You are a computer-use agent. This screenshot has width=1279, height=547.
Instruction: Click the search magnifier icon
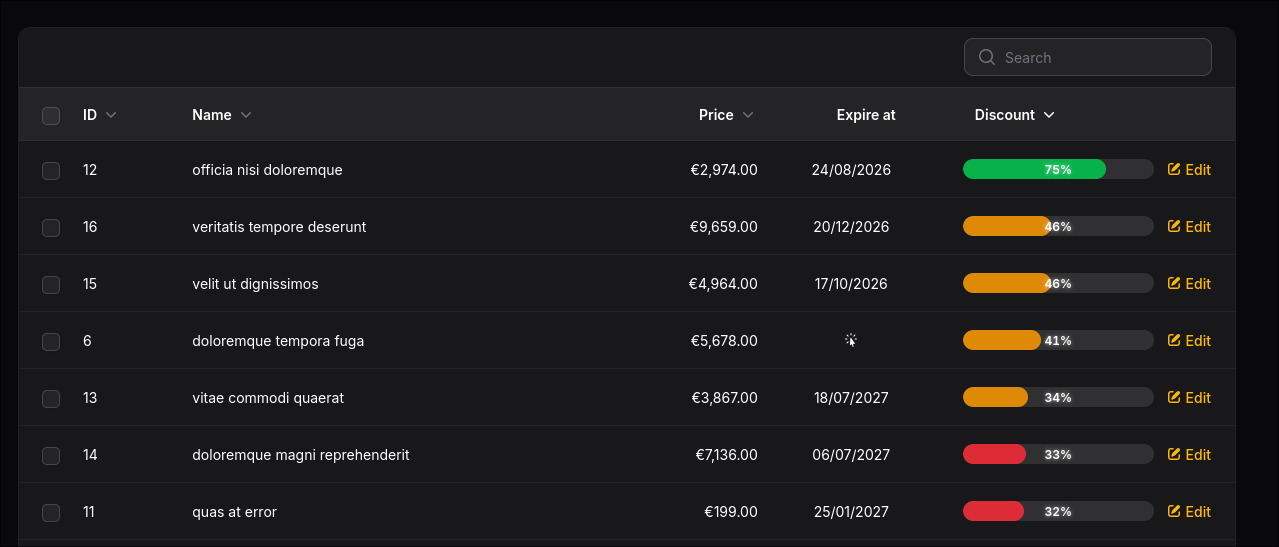tap(986, 57)
